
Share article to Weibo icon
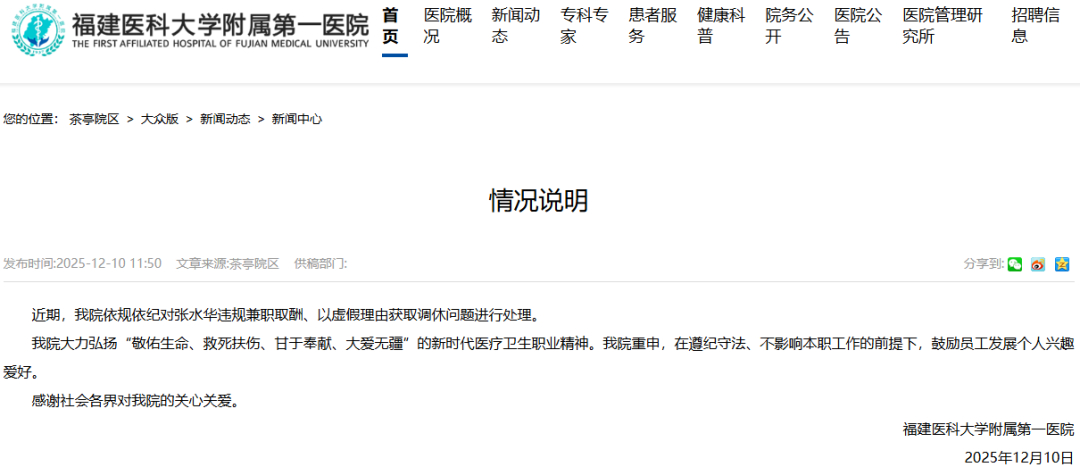(1038, 264)
